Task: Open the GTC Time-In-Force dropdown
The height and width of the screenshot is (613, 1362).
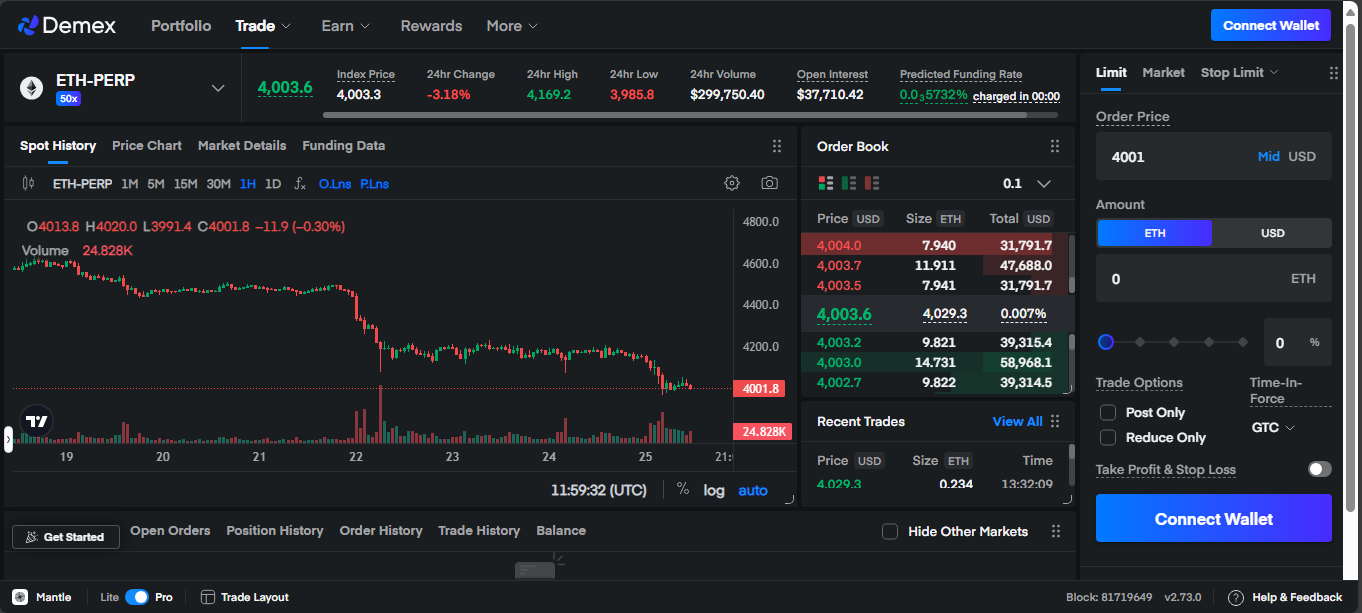Action: pos(1273,428)
